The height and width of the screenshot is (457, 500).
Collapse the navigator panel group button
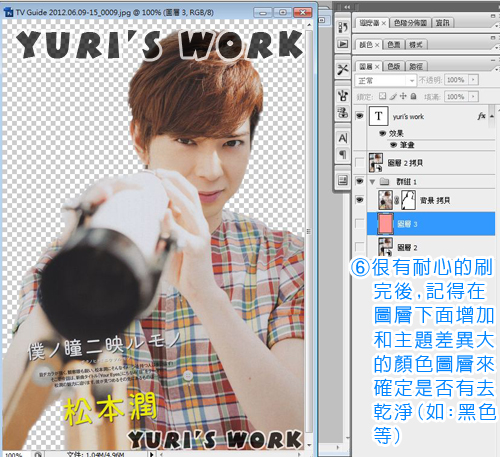[493, 16]
